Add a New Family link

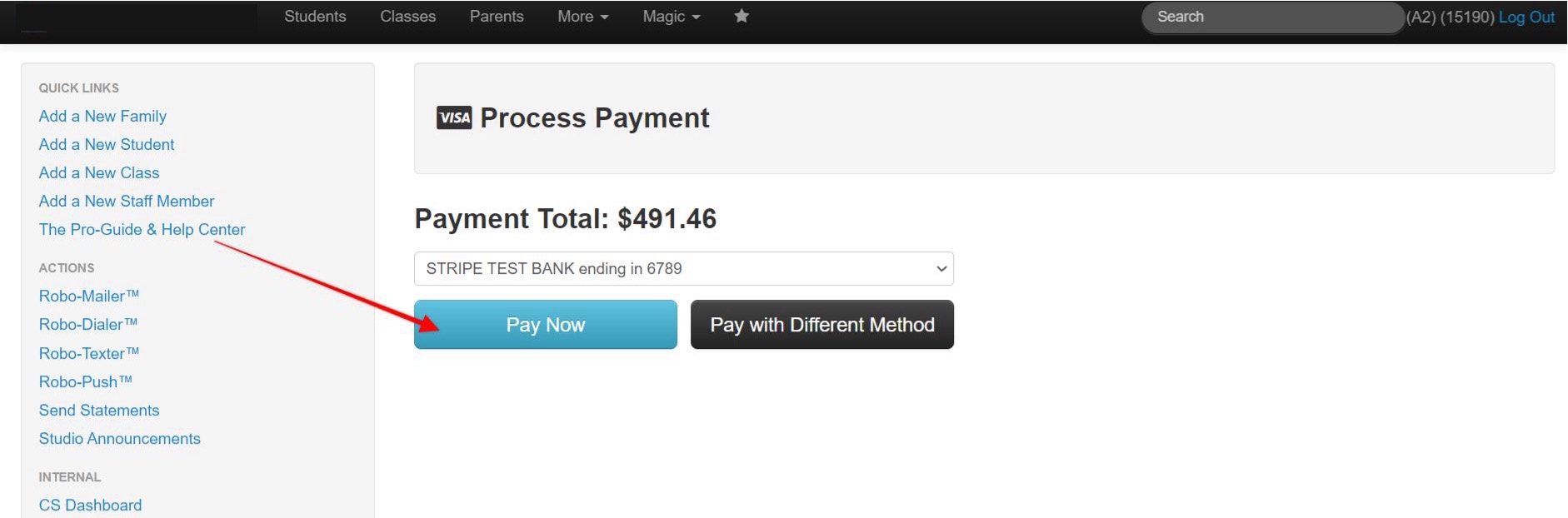[x=102, y=117]
